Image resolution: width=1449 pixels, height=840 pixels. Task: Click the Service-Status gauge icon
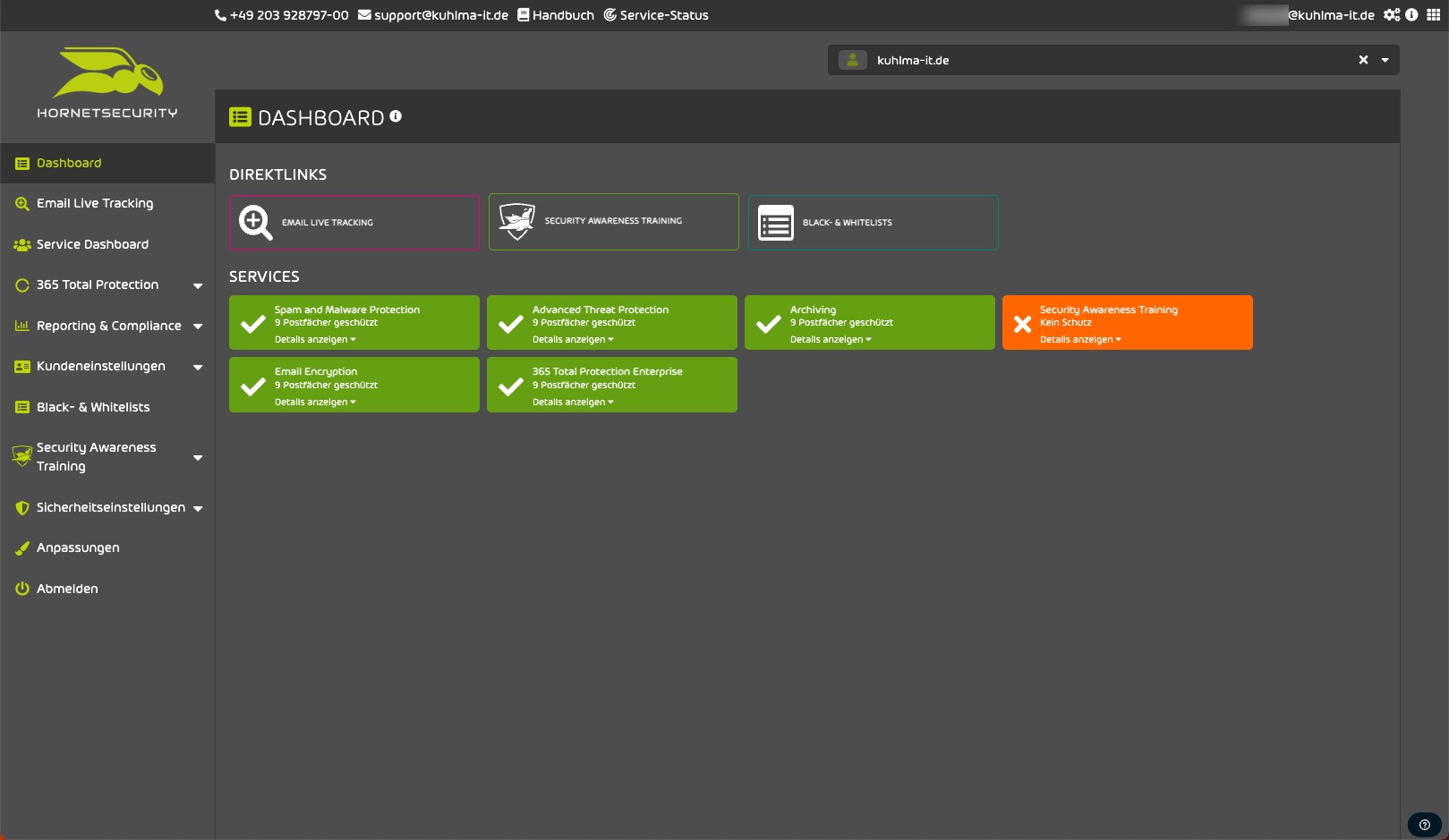[609, 15]
